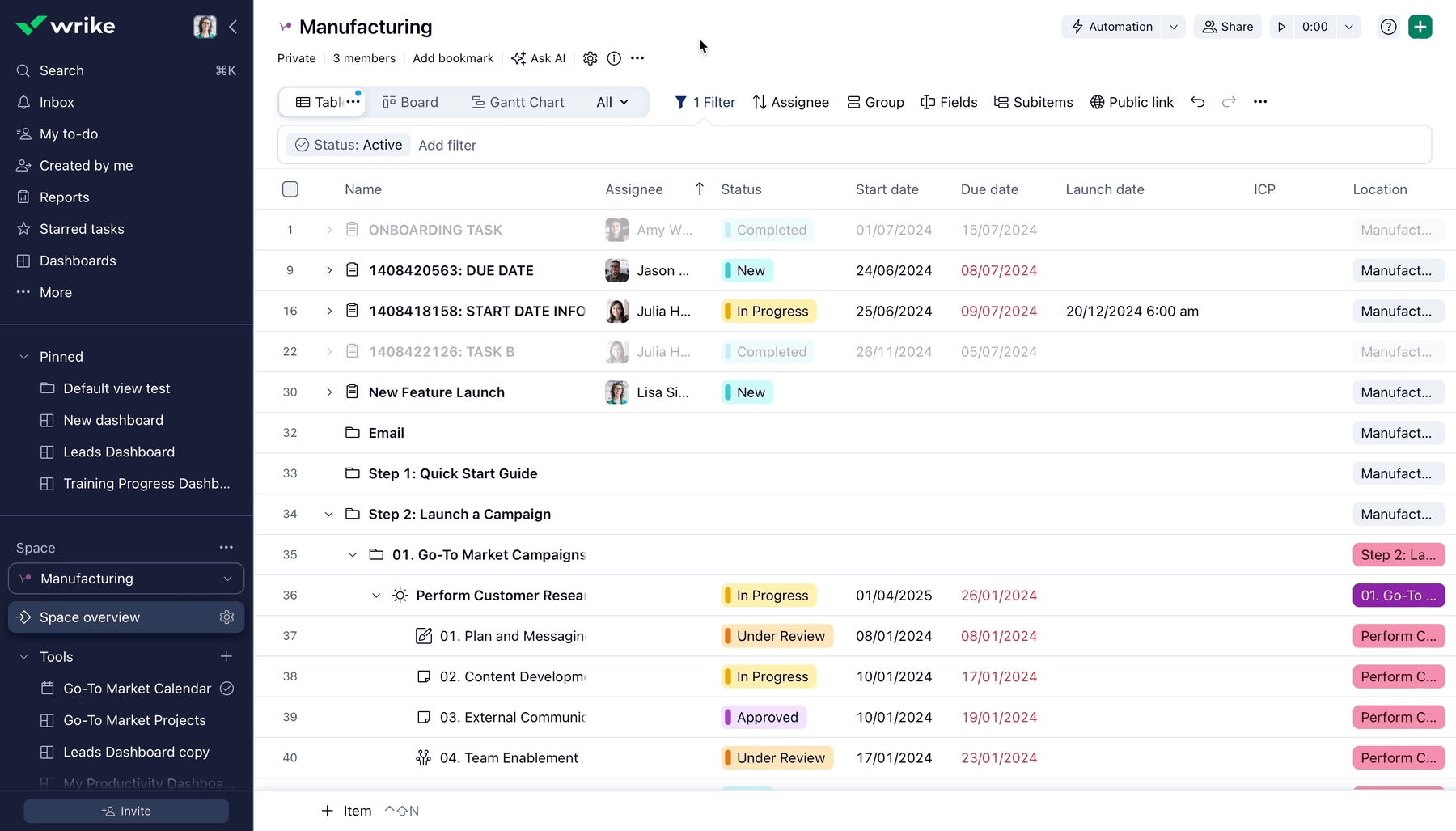Collapse Step 2: Launch a Campaign

329,515
